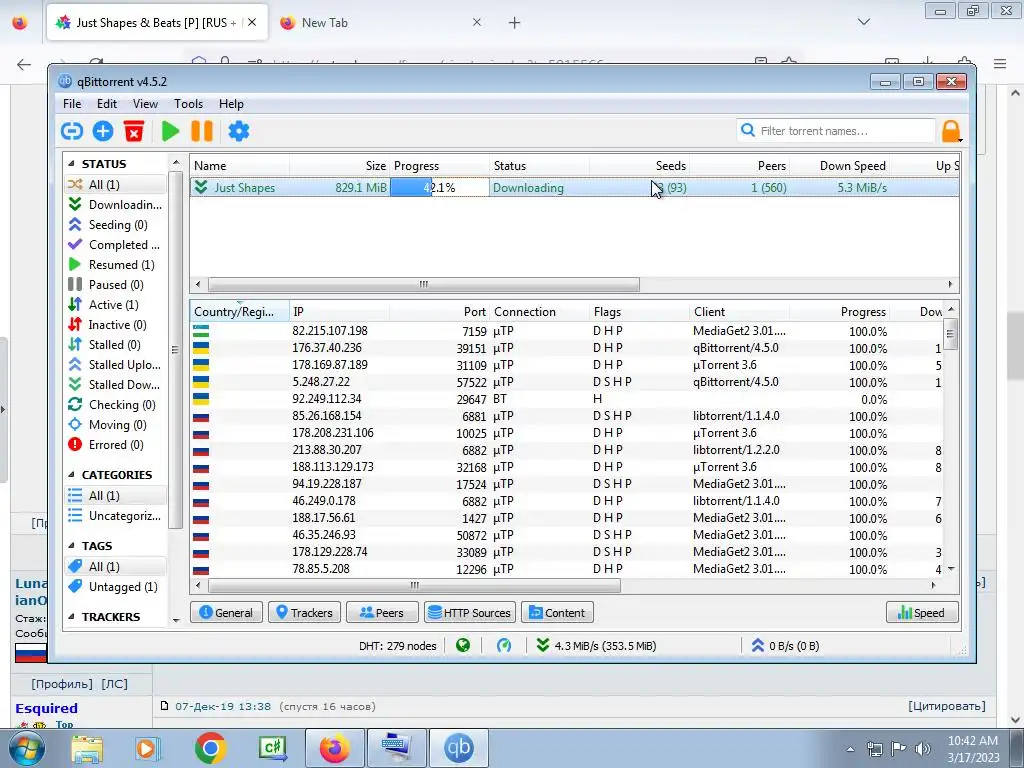Select the Inactive (0) filter
The width and height of the screenshot is (1024, 768).
(x=115, y=325)
